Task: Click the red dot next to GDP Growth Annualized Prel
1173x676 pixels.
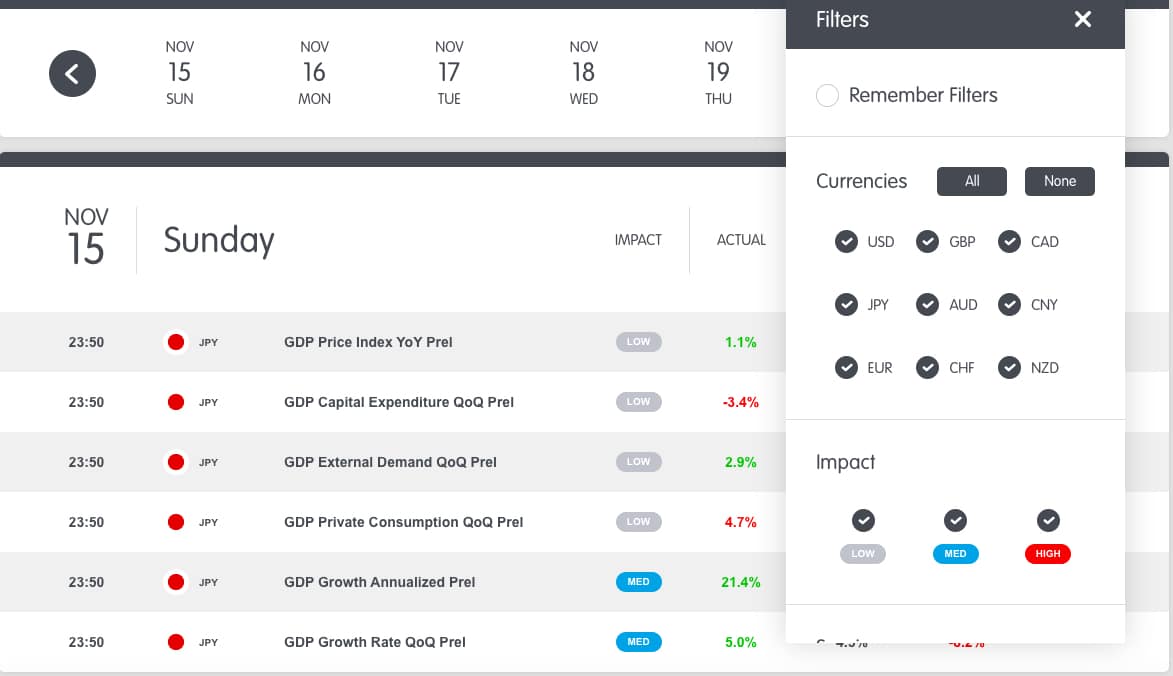Action: [176, 582]
